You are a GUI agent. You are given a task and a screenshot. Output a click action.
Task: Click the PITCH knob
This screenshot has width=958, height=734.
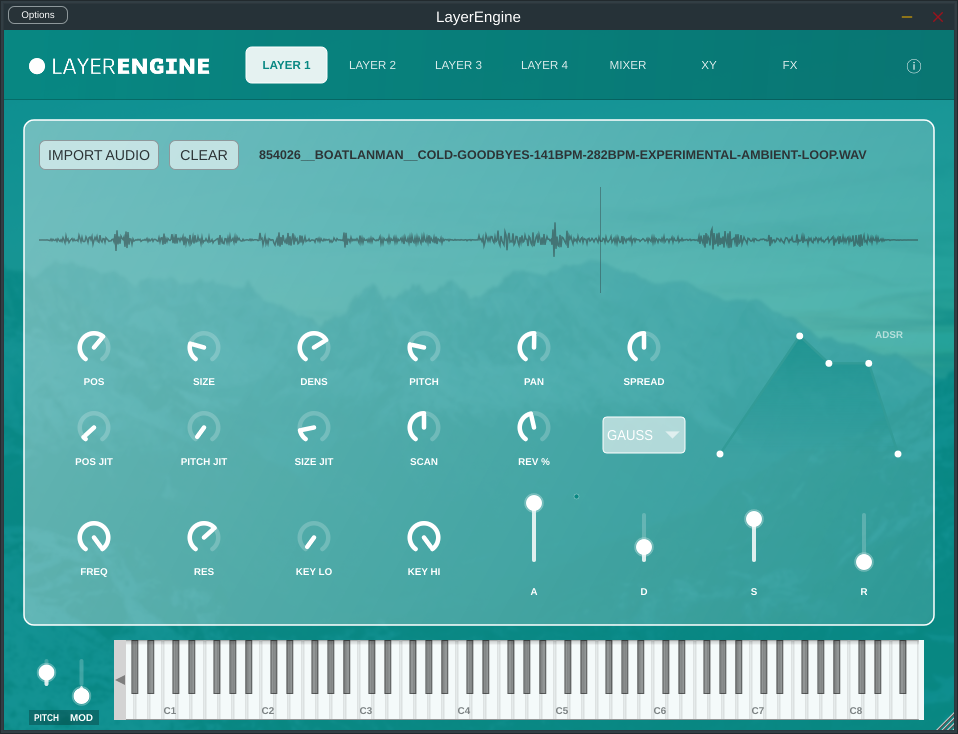coord(423,347)
